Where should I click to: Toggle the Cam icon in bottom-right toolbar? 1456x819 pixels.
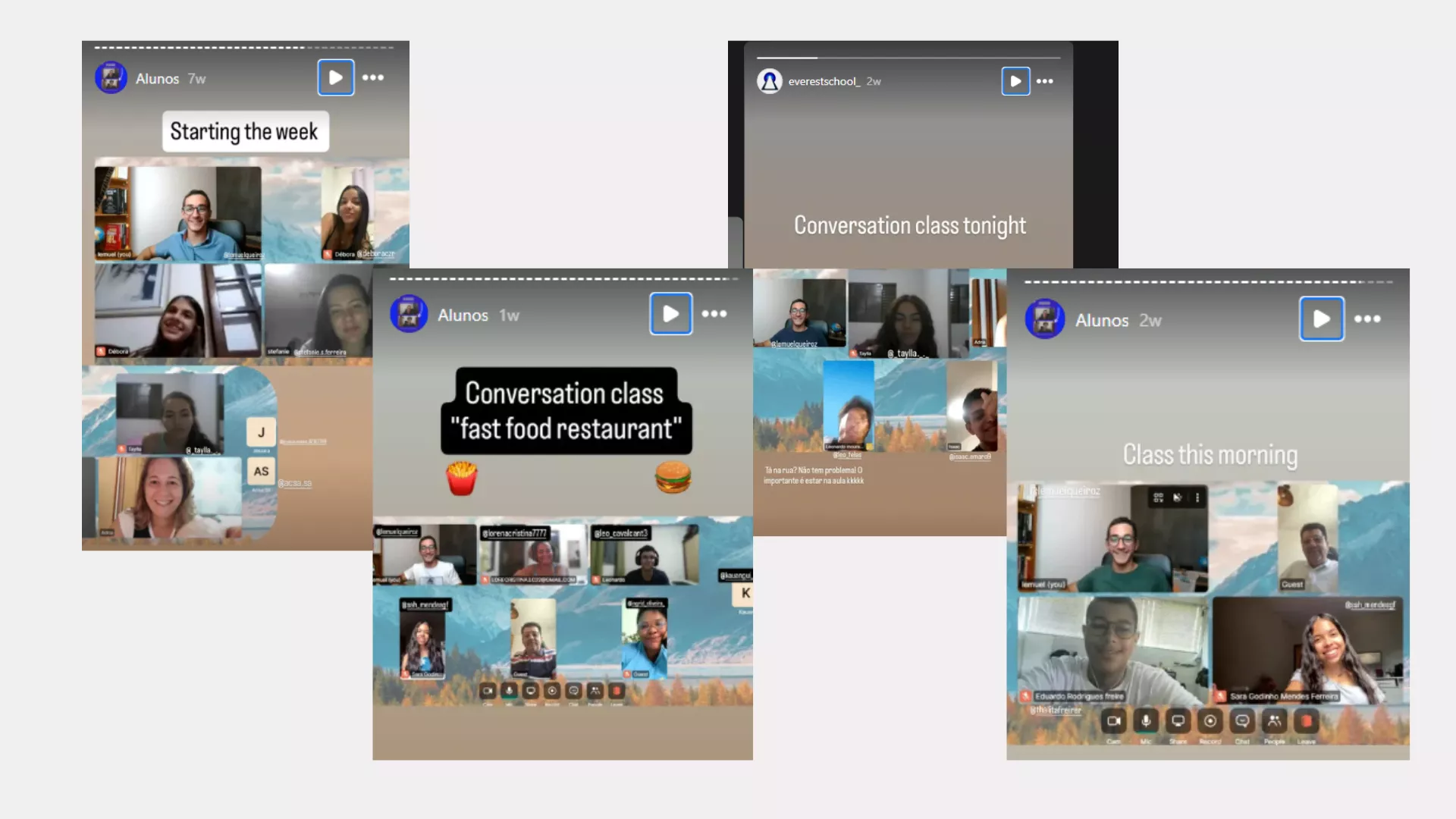1113,721
